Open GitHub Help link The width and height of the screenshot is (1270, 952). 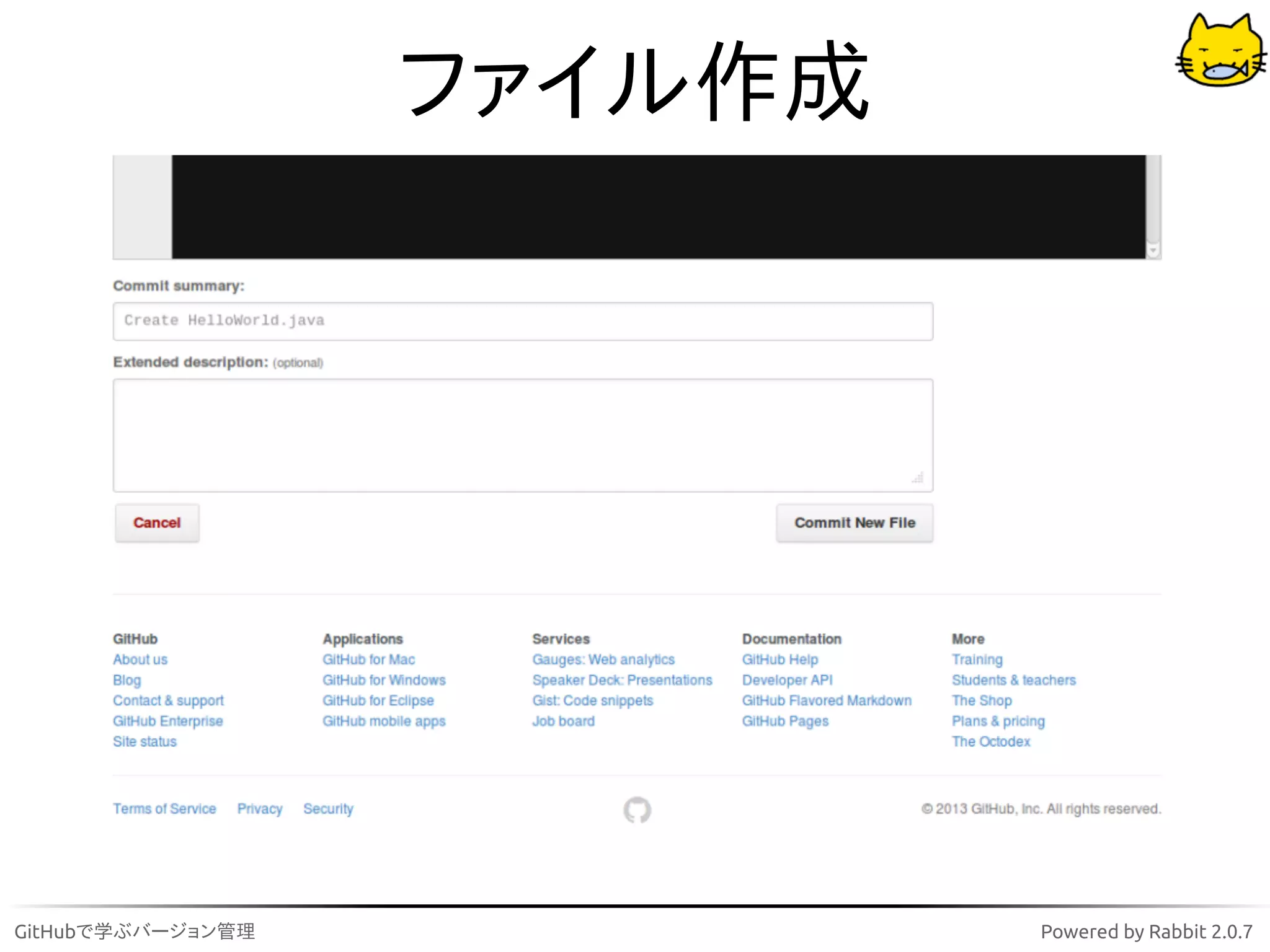780,659
